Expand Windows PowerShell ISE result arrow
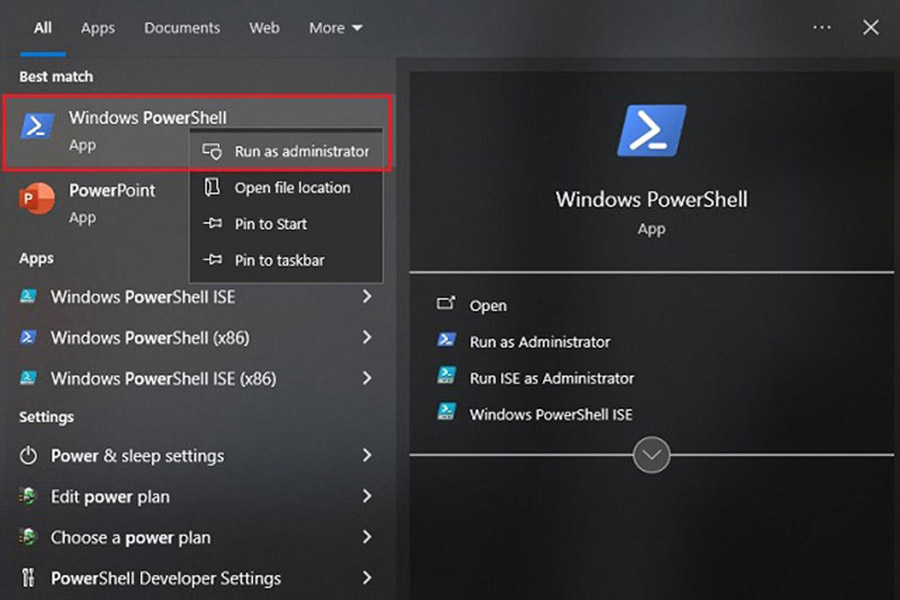 tap(367, 296)
